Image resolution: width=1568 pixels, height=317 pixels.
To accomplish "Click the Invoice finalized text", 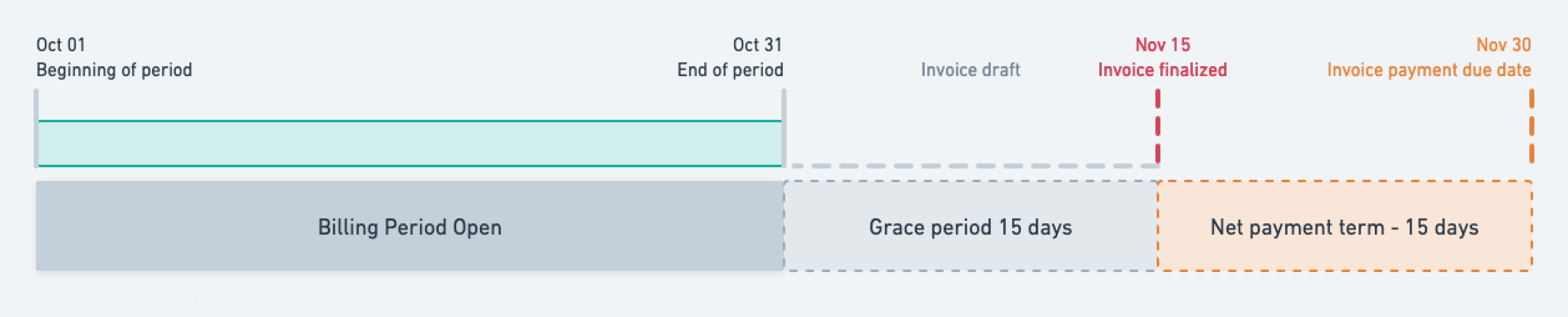I will click(x=1162, y=70).
